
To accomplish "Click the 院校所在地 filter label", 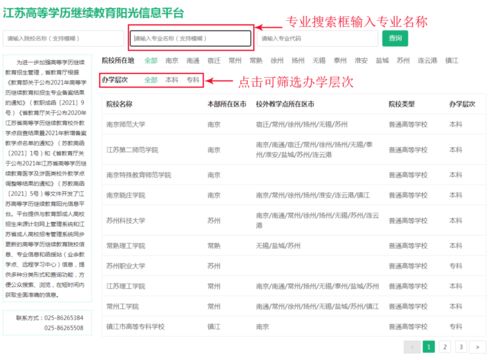I will (x=118, y=60).
